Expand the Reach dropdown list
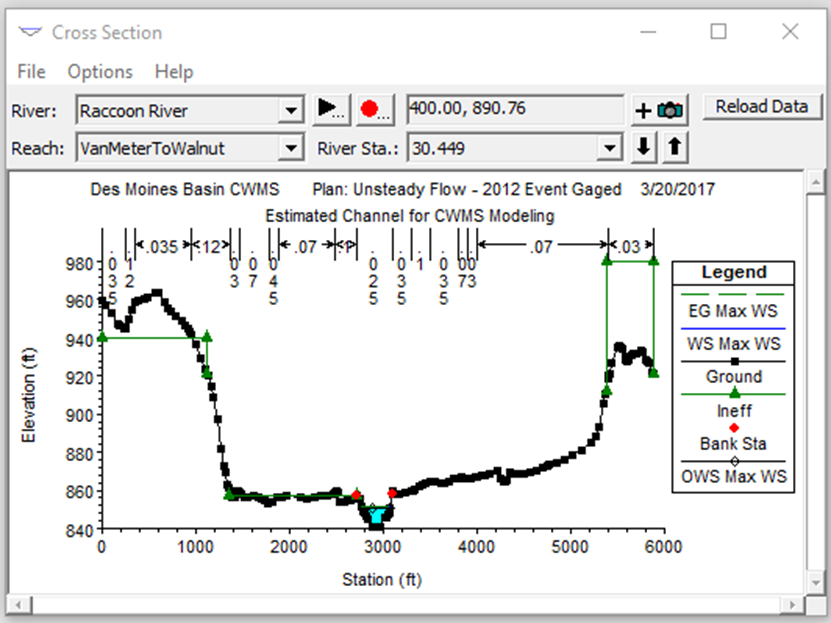Viewport: 831px width, 623px height. (290, 148)
